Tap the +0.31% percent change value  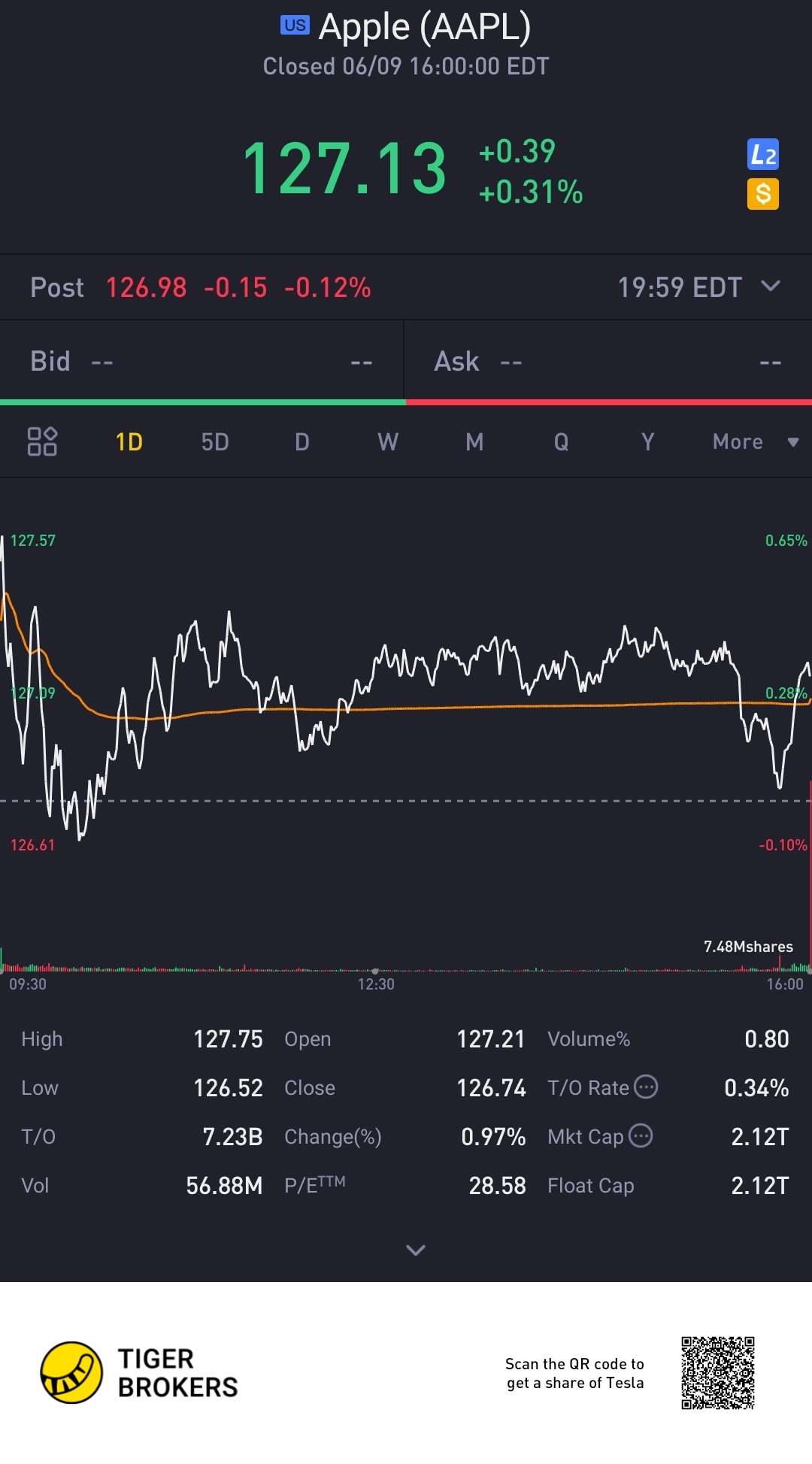[x=531, y=192]
